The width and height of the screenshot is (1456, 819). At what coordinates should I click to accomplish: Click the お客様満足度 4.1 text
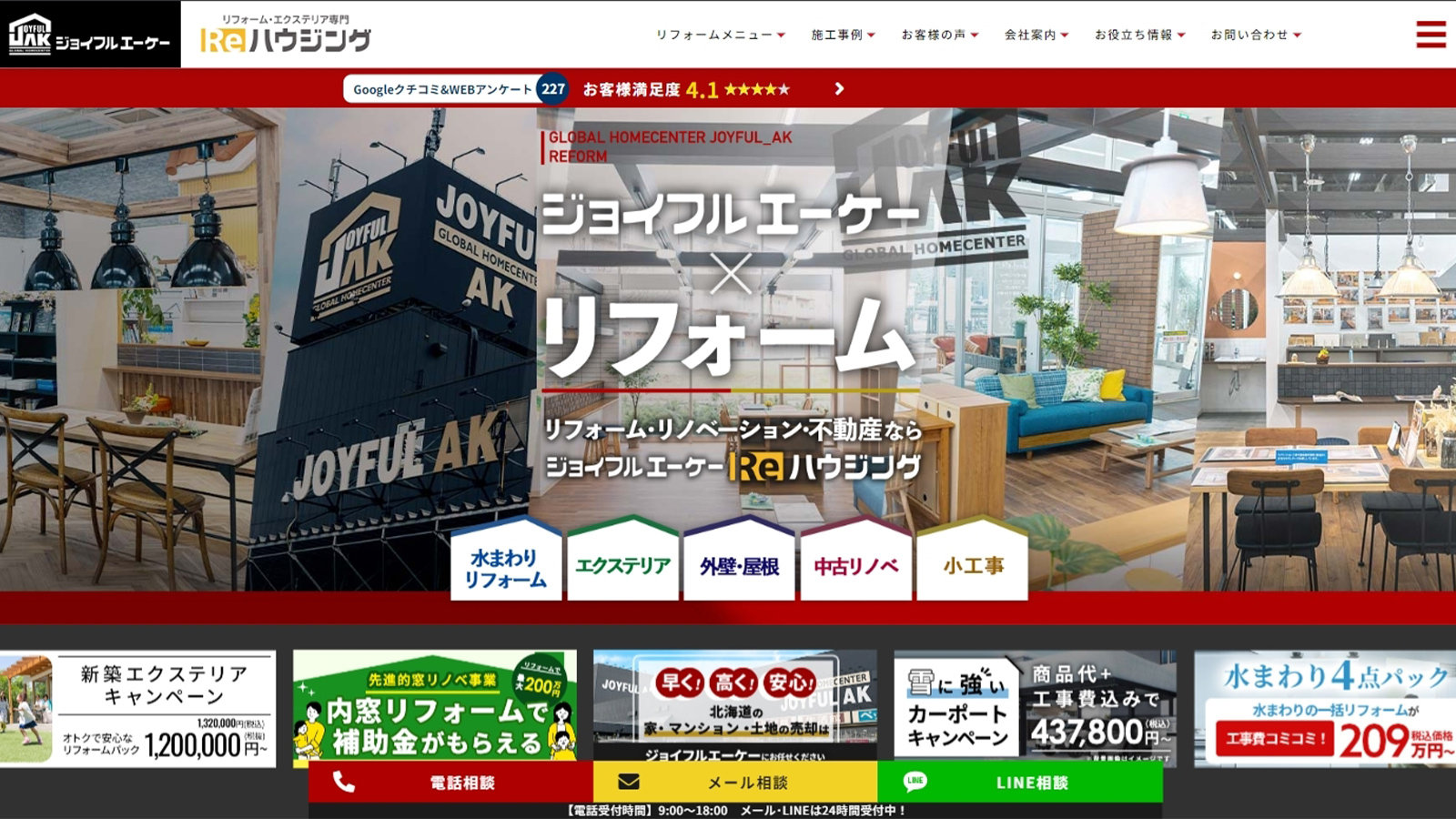(x=650, y=89)
